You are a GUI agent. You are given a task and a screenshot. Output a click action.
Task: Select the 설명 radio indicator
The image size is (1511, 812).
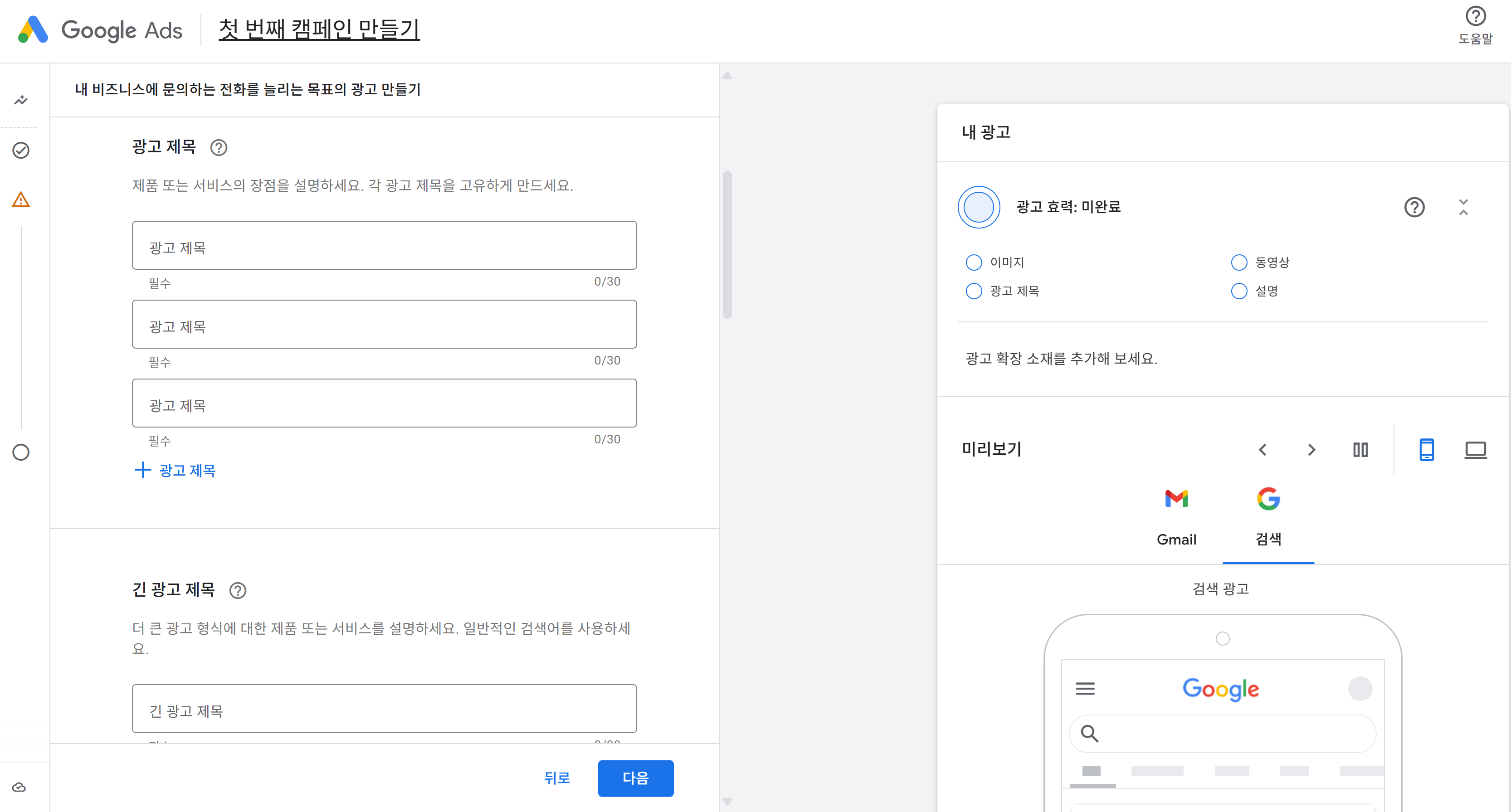[1239, 291]
